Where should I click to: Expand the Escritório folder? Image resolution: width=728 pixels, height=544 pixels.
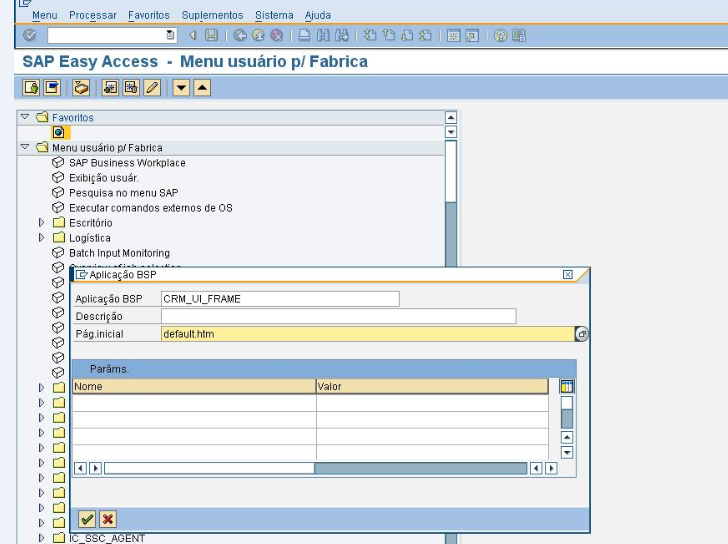[42, 223]
